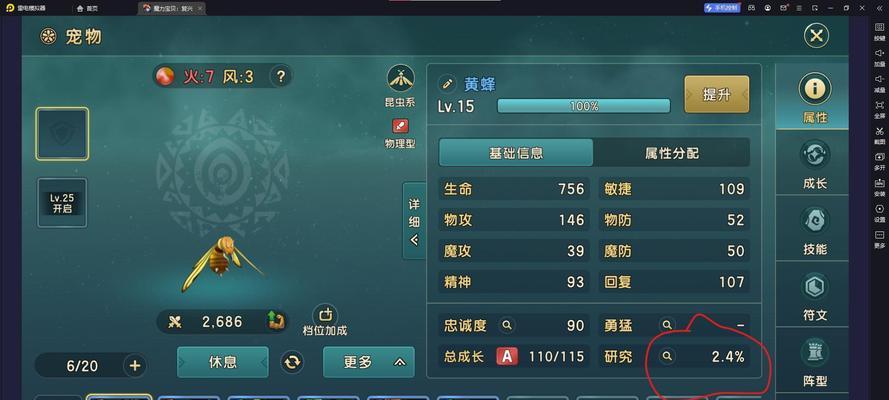This screenshot has width=889, height=400.
Task: Open the 属性 info panel icon
Action: [815, 89]
